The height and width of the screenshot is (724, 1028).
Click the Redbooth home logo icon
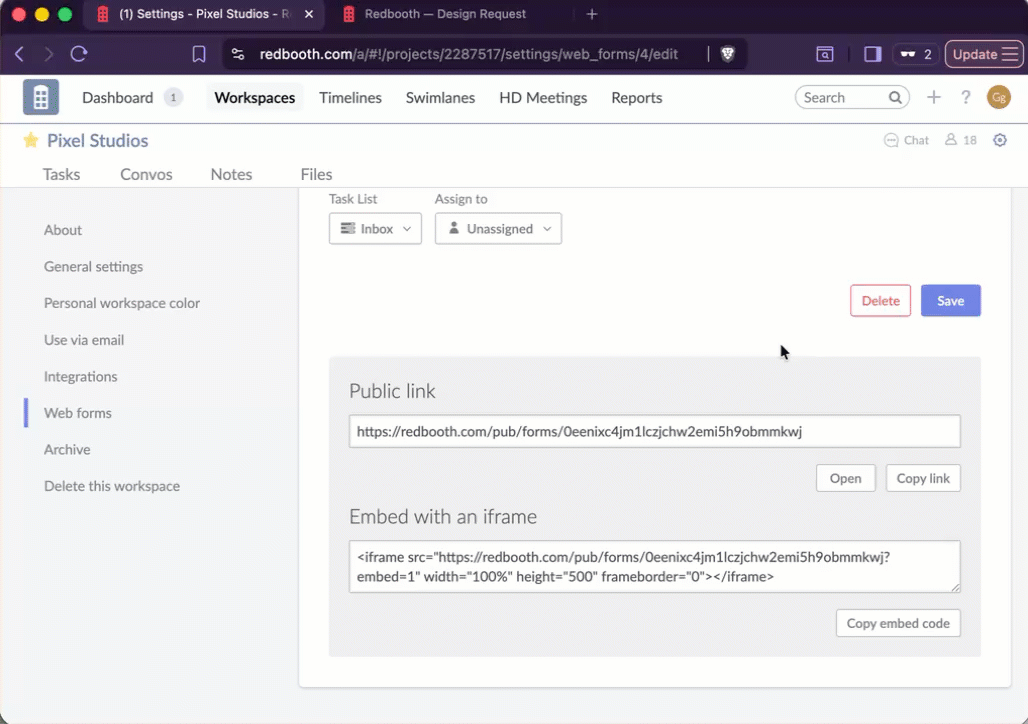tap(41, 97)
